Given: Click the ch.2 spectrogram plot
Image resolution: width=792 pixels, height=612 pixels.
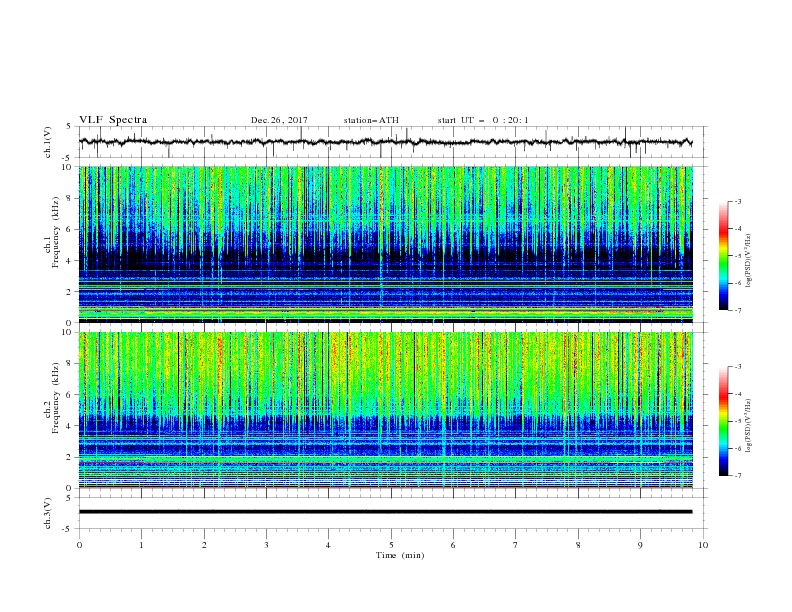Looking at the screenshot, I should pyautogui.click(x=386, y=410).
